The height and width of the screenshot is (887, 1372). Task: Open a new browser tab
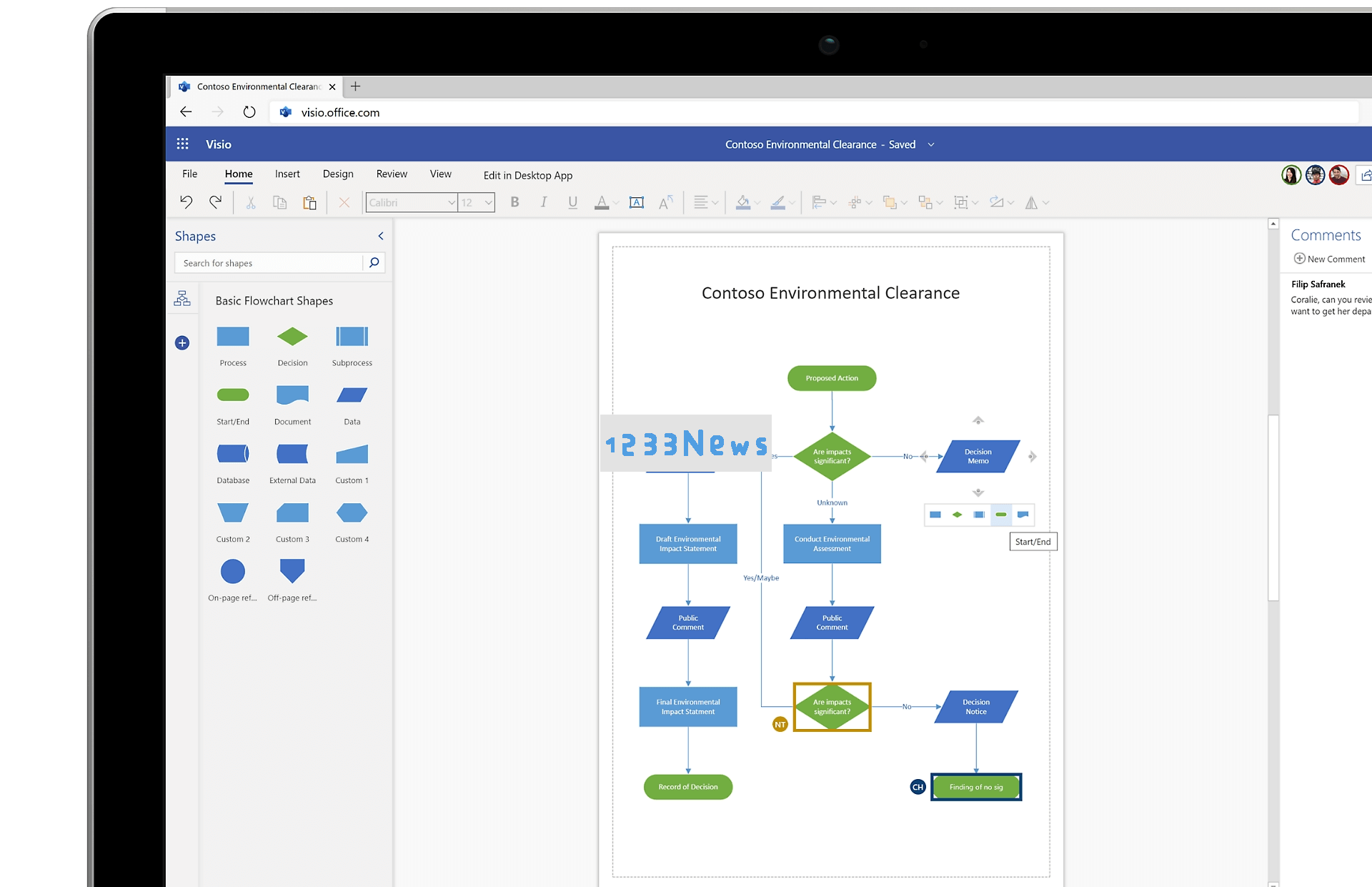coord(355,86)
